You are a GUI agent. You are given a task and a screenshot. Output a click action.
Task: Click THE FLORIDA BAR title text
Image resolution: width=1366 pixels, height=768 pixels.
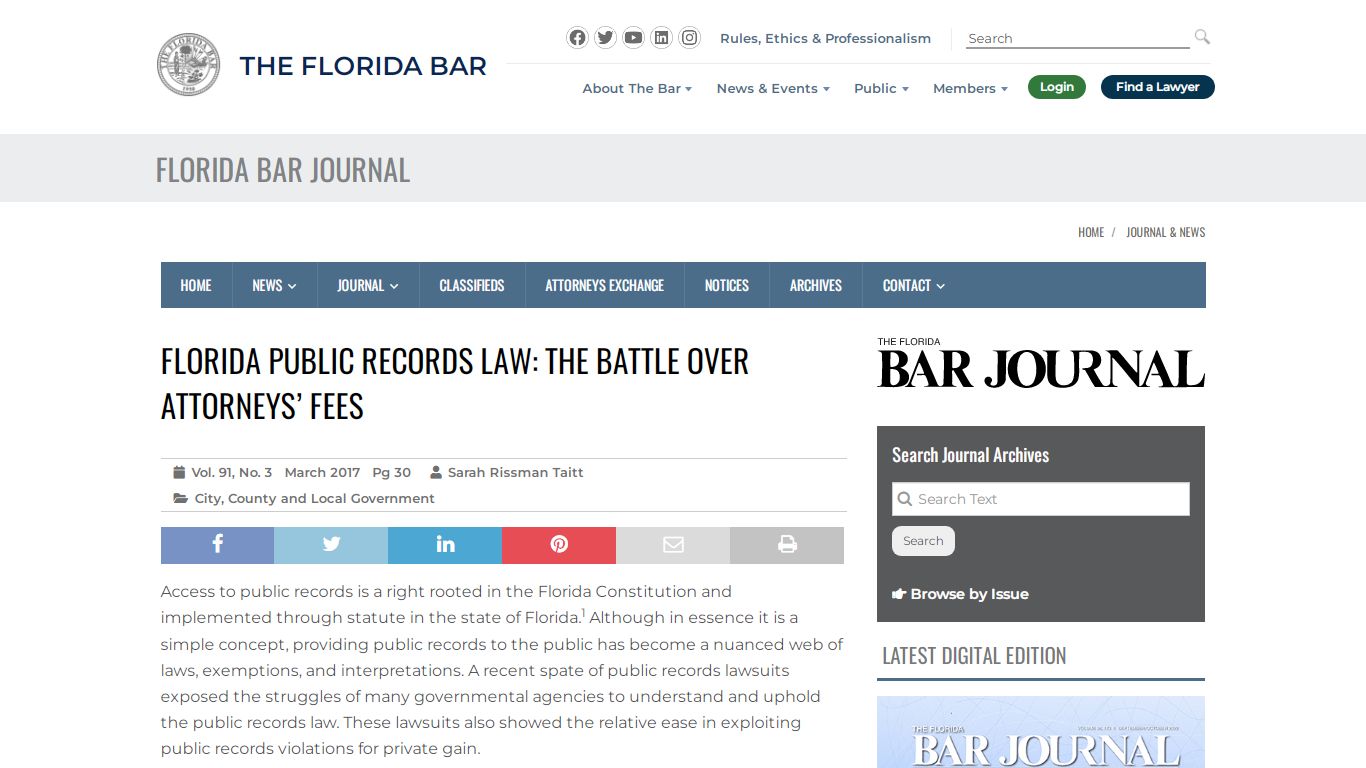coord(363,66)
